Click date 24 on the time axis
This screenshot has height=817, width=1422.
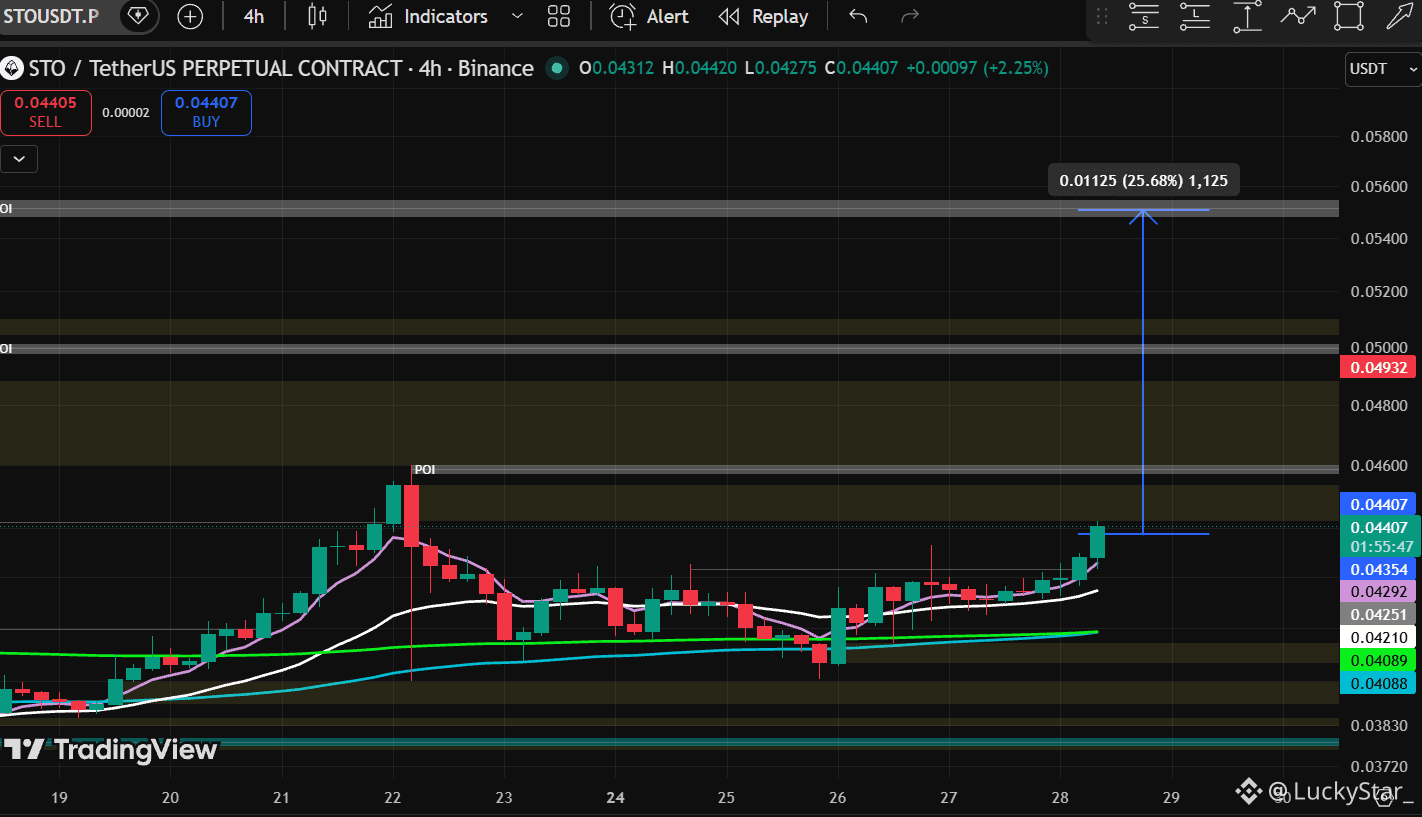point(615,797)
